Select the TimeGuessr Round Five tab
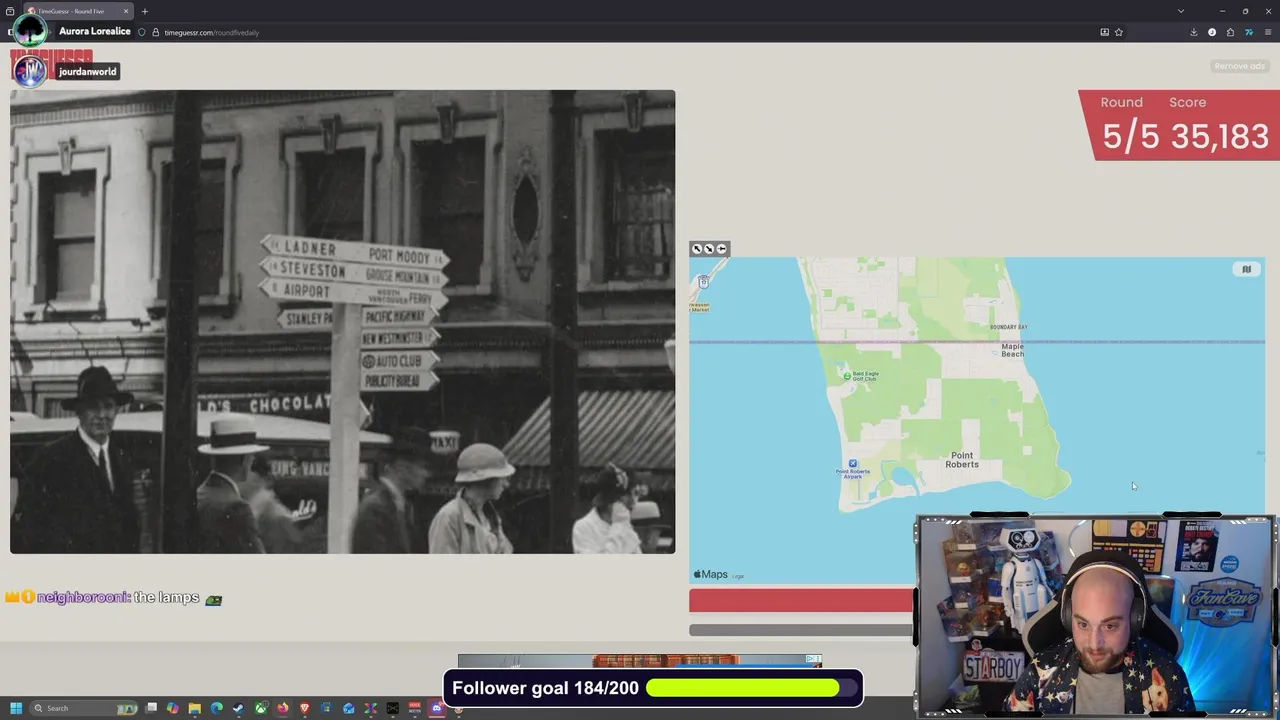 (78, 11)
